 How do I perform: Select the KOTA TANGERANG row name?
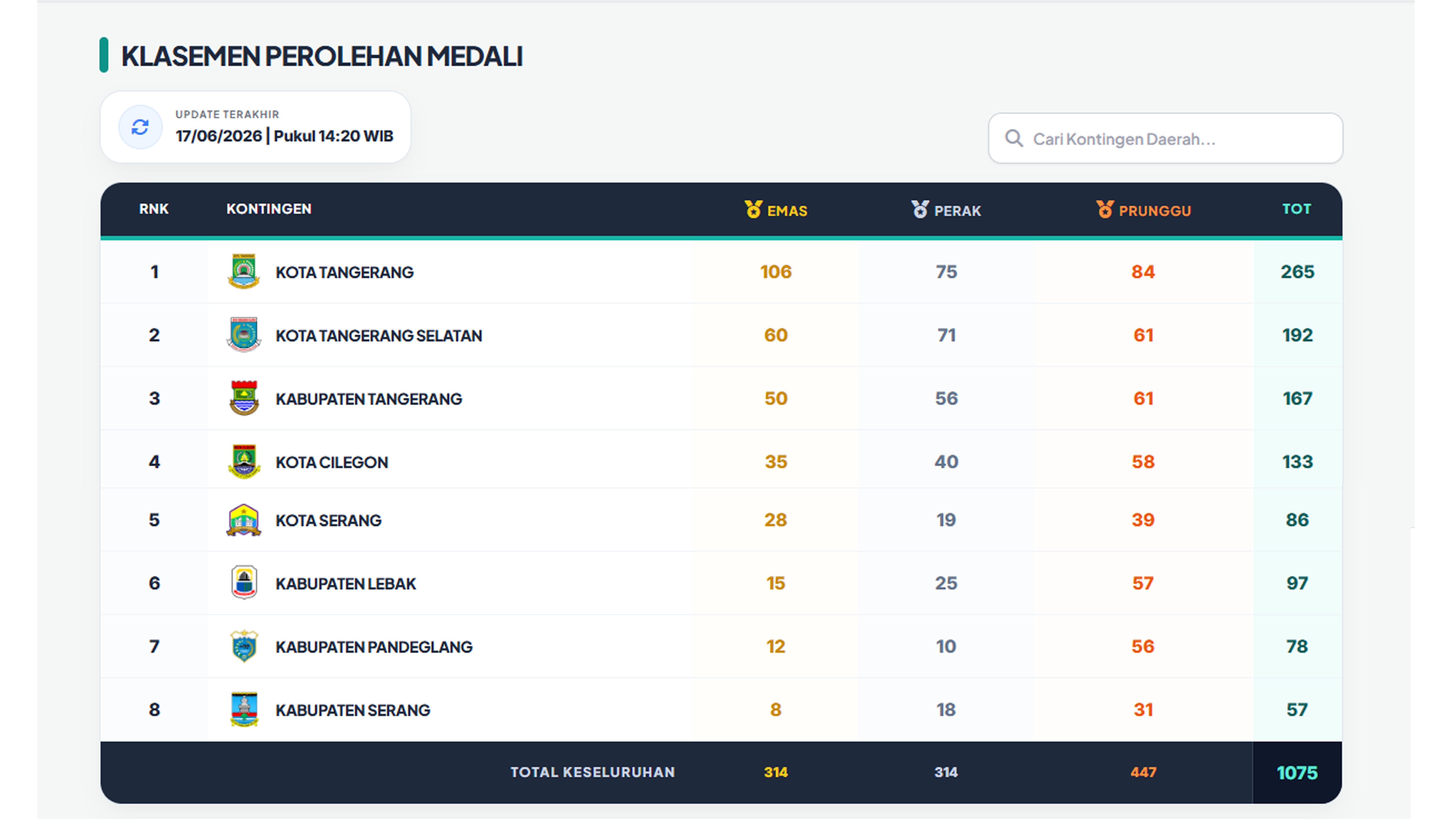345,273
